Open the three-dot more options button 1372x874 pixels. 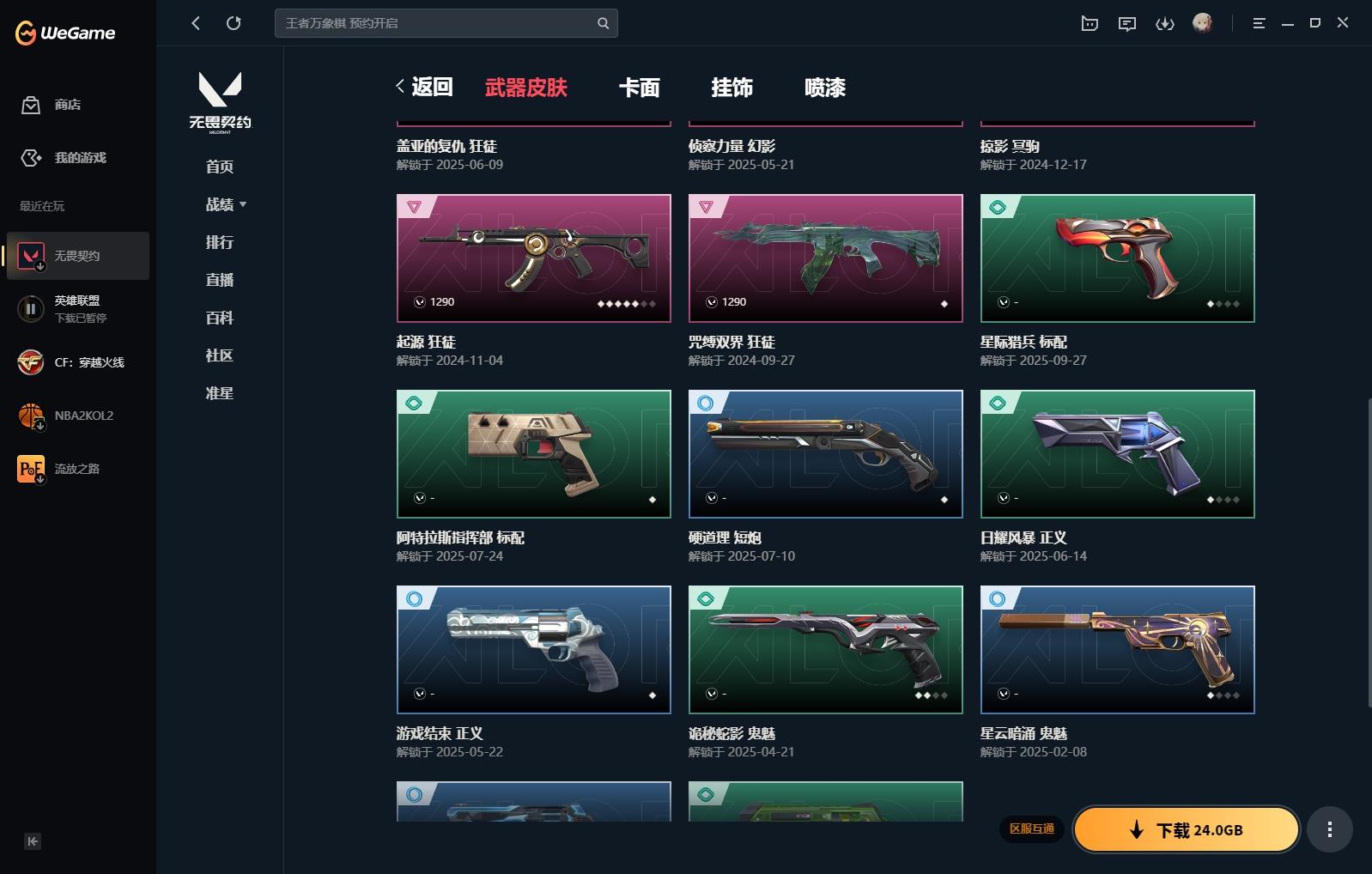click(x=1330, y=829)
